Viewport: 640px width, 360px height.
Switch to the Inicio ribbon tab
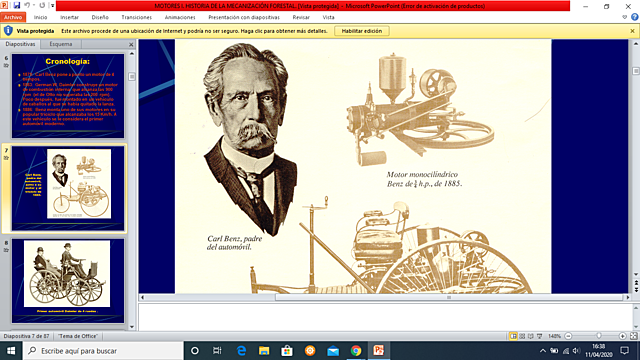tap(40, 17)
